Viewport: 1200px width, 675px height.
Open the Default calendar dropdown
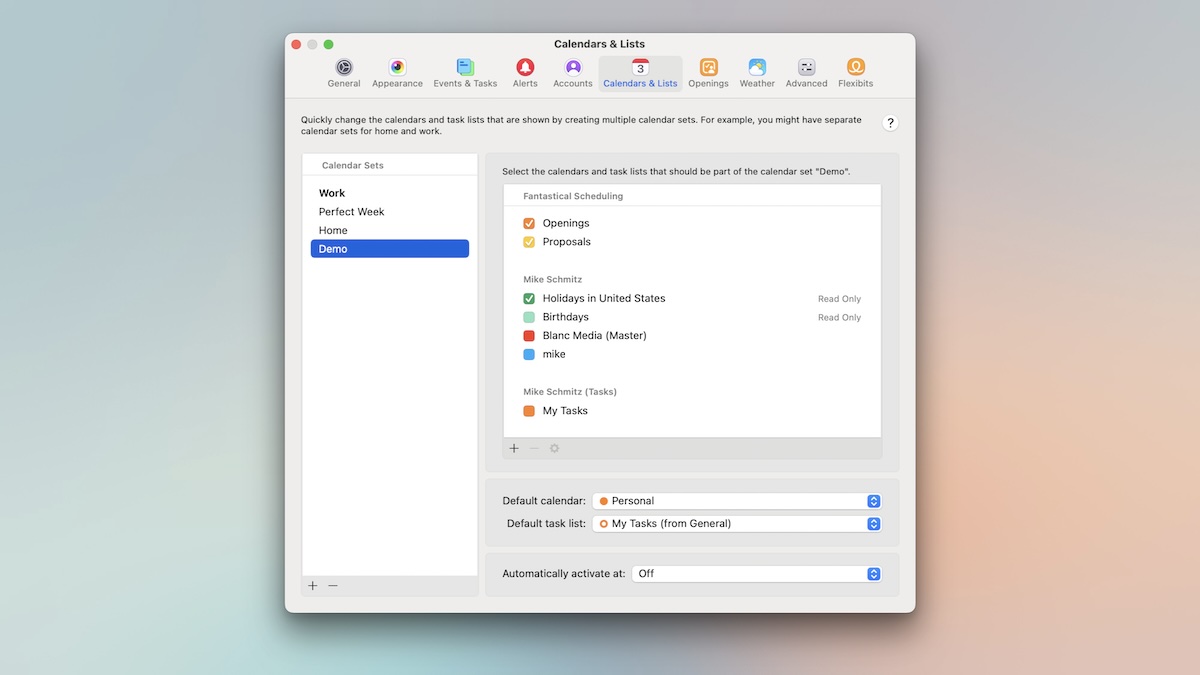(x=737, y=501)
